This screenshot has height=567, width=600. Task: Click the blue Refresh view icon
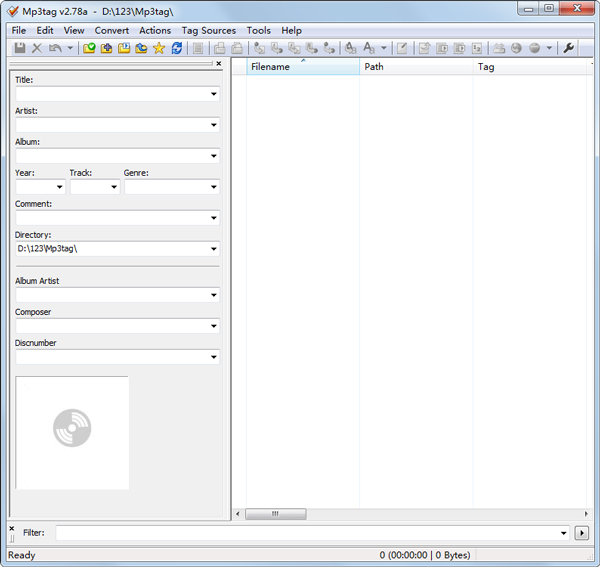[x=177, y=48]
